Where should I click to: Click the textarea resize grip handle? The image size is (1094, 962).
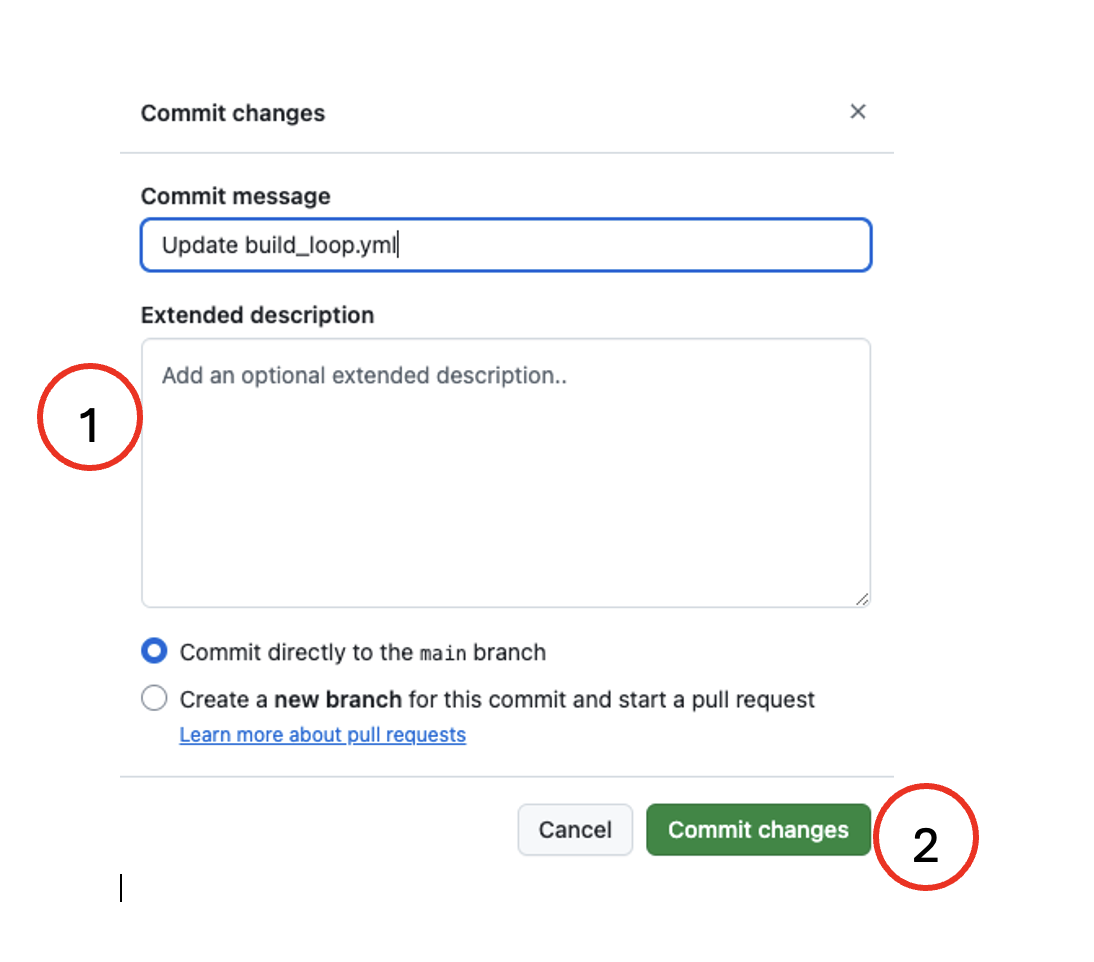click(862, 598)
